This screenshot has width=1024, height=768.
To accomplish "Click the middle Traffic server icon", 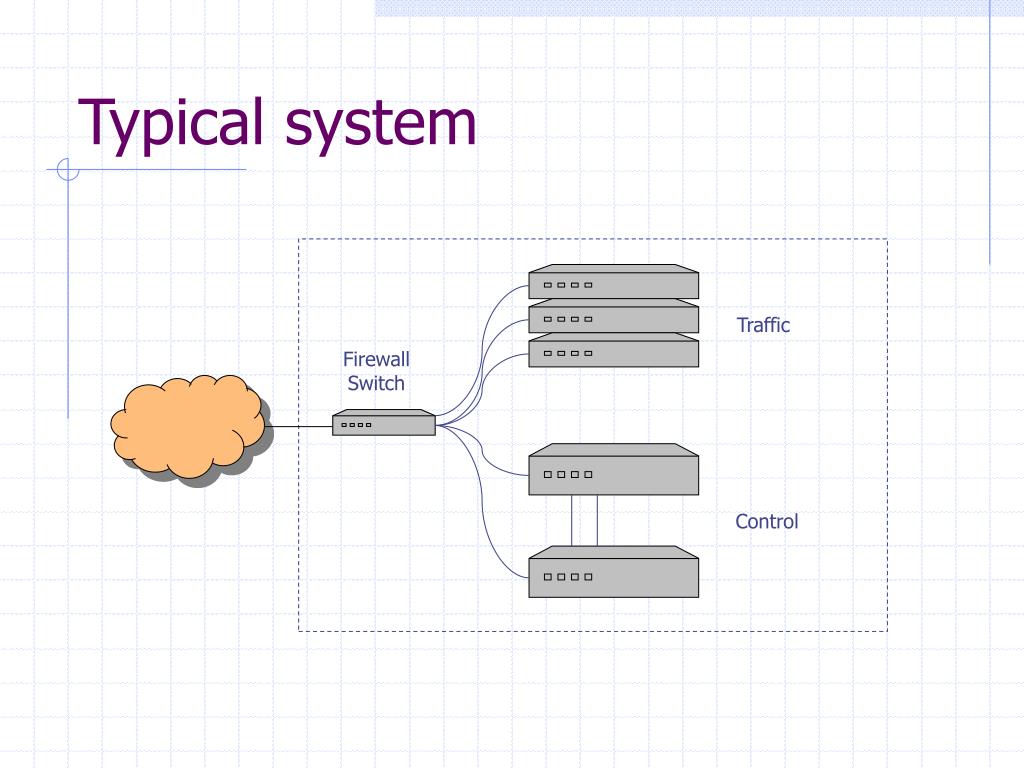I will 613,317.
